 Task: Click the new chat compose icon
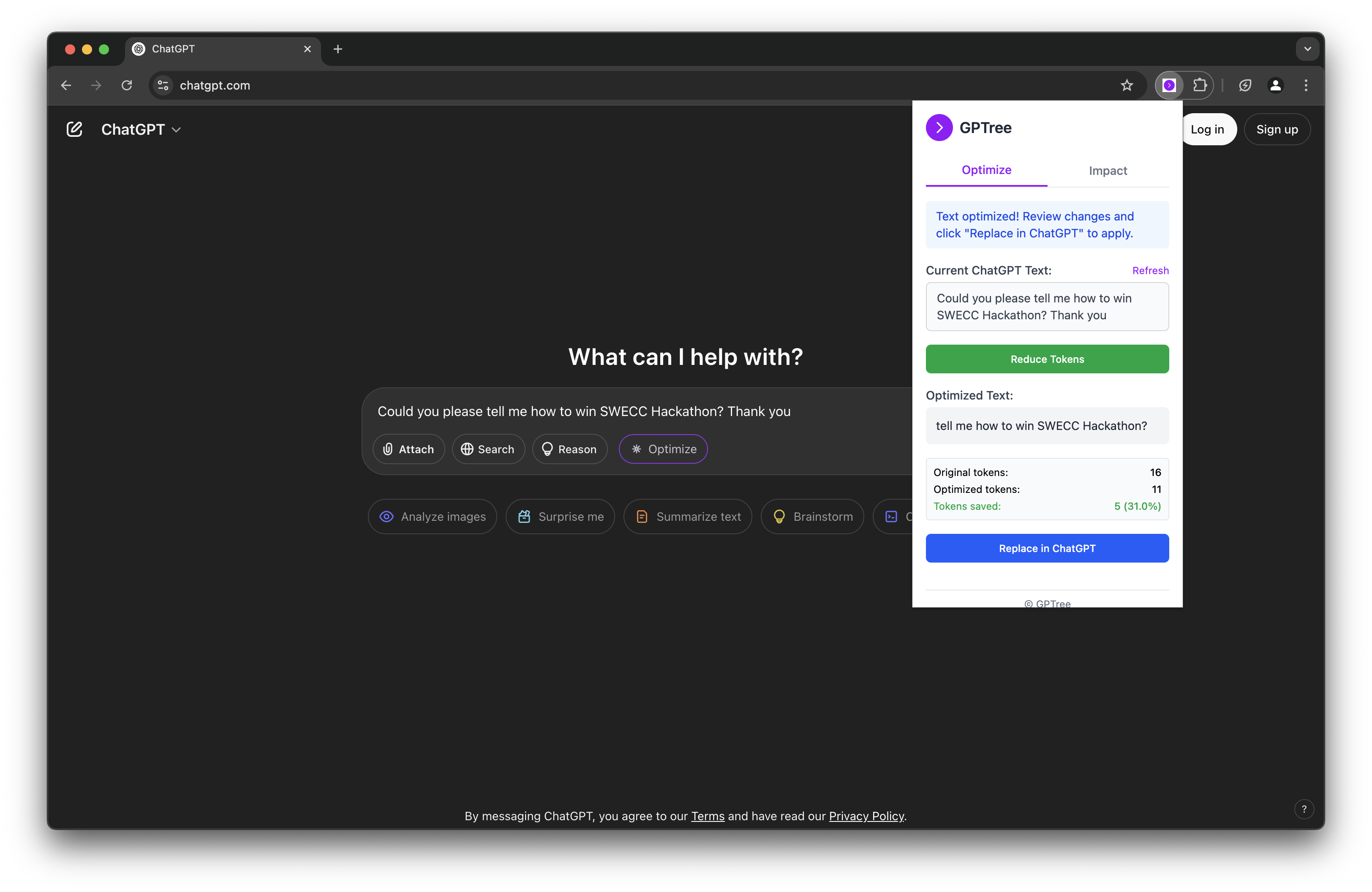click(x=74, y=129)
